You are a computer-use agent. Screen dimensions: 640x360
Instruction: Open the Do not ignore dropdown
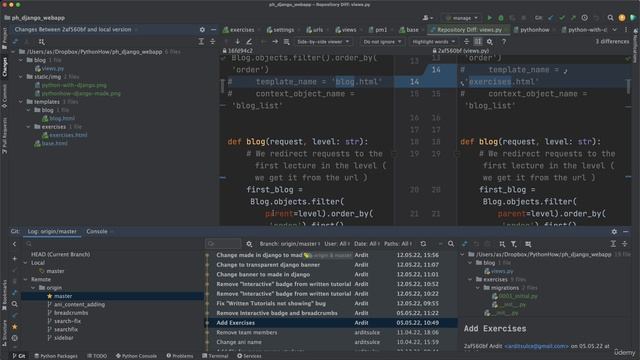382,42
